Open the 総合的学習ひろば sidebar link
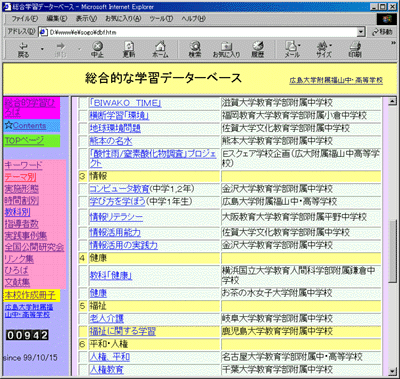Screen dimensions: 400x379 30,108
